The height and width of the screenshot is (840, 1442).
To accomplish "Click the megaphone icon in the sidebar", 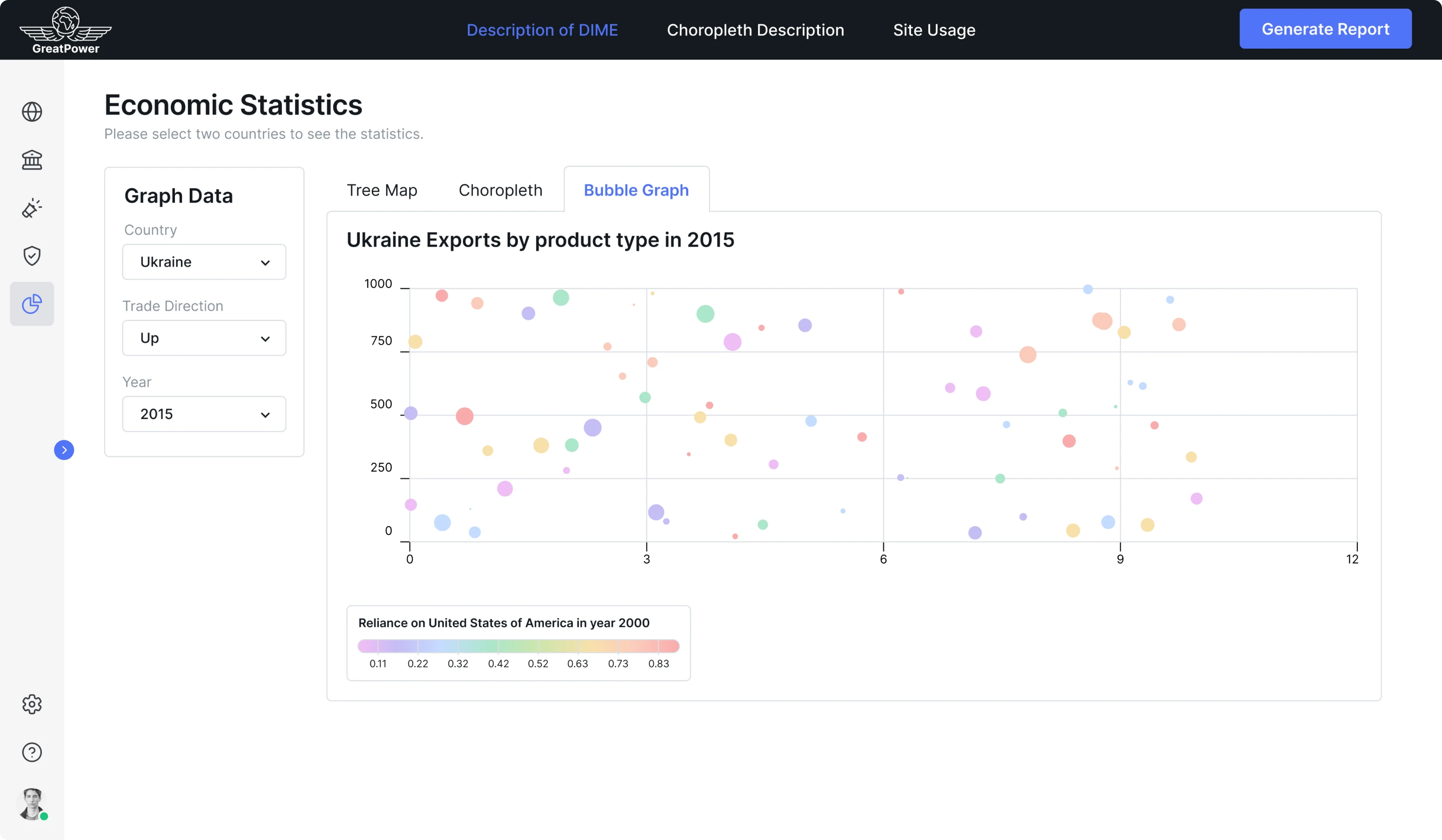I will click(x=32, y=208).
